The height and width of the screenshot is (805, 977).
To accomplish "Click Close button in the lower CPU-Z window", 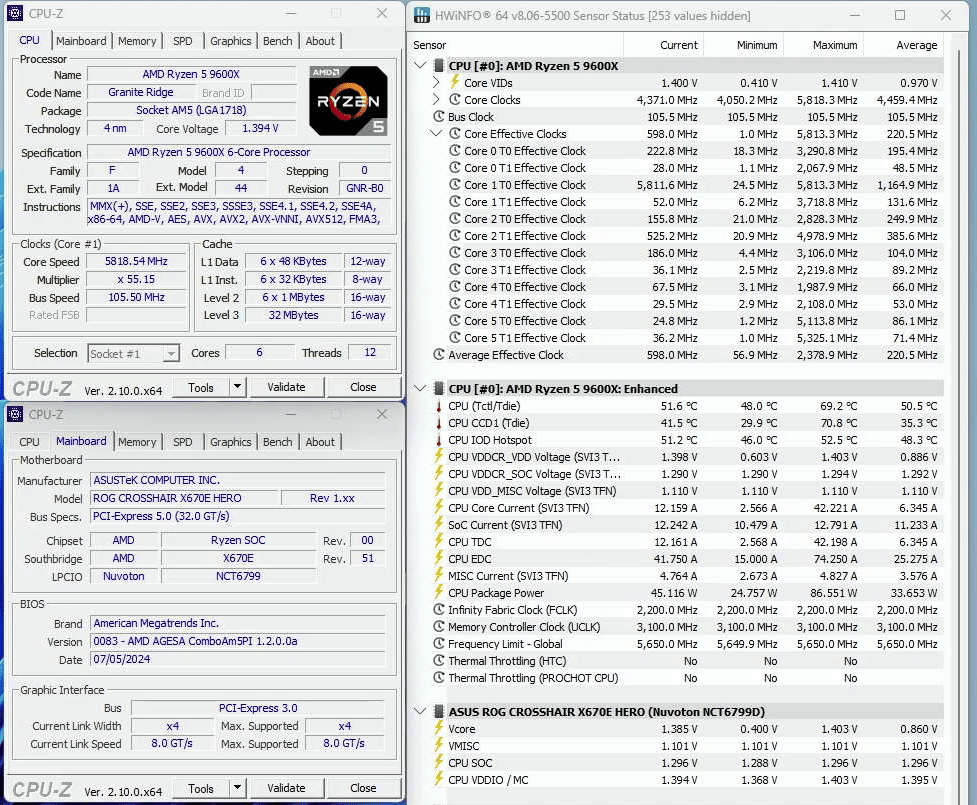I will pos(363,788).
